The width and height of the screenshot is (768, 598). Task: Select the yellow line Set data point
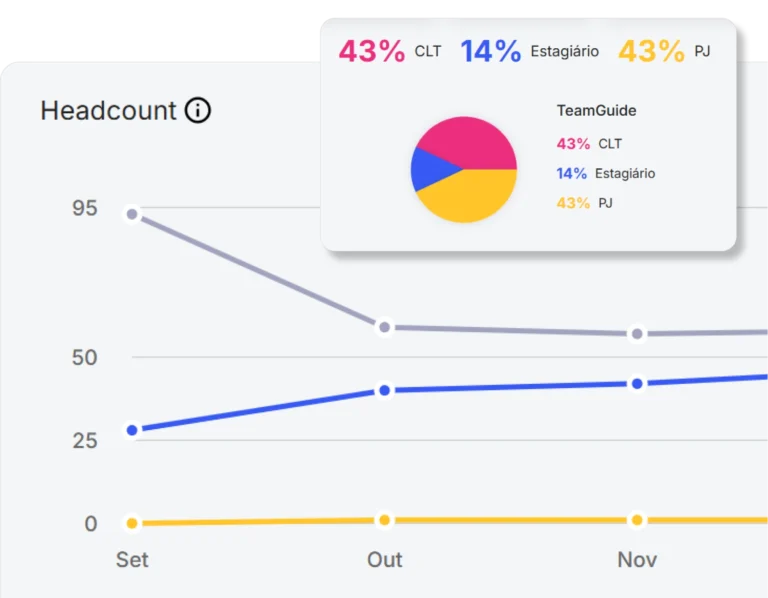tap(132, 523)
